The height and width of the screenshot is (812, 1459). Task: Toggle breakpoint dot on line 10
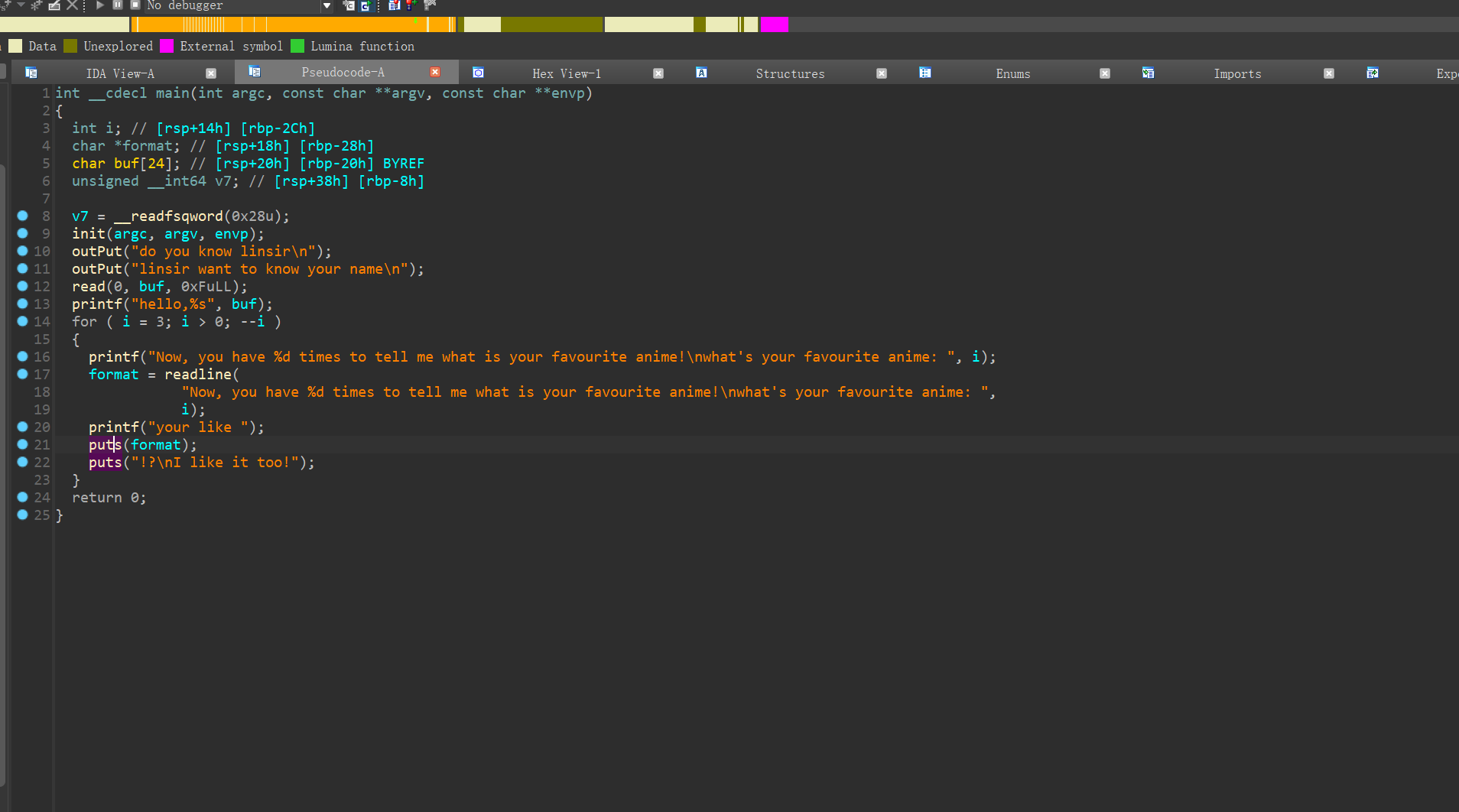[23, 251]
